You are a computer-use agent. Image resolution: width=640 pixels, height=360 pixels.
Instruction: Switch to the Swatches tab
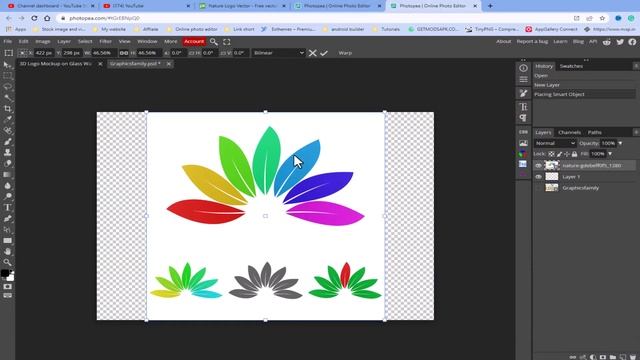571,66
